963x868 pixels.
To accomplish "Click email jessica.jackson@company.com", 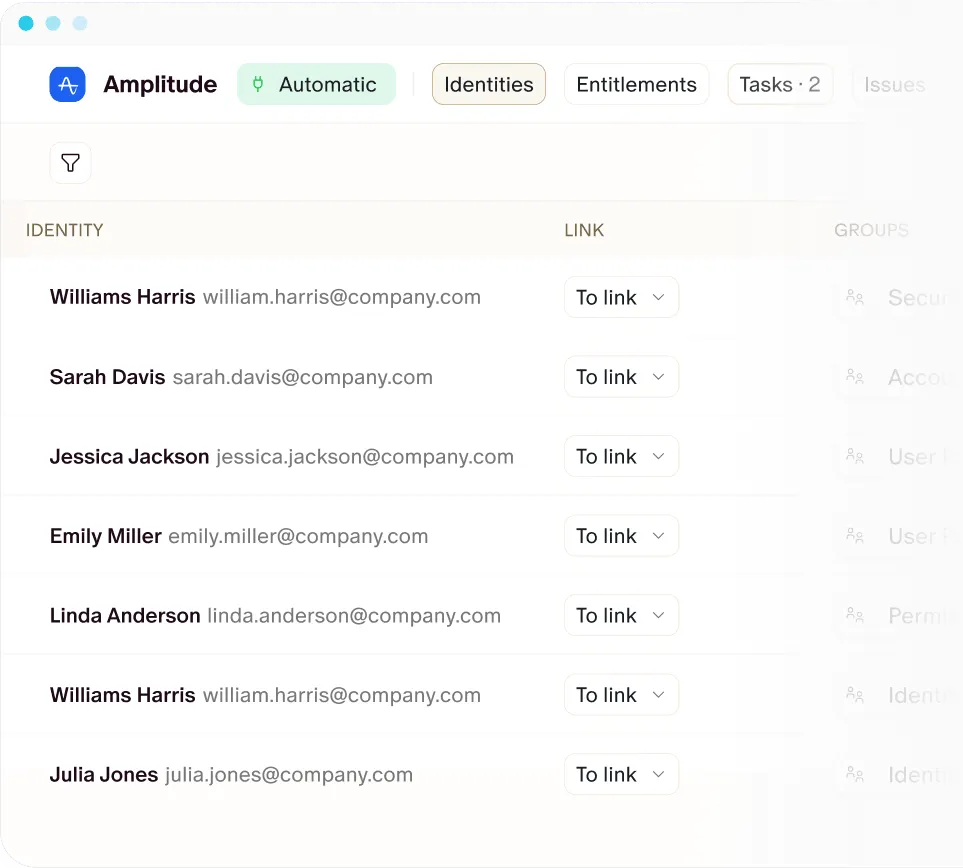I will (x=365, y=457).
